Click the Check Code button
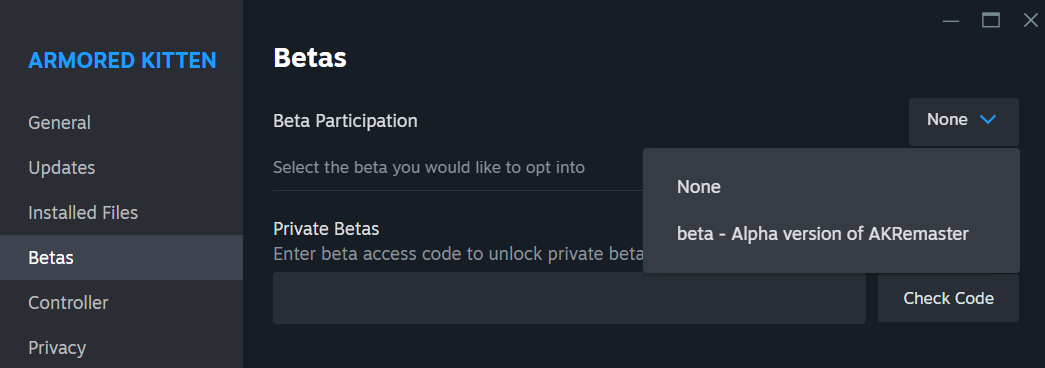The height and width of the screenshot is (368, 1045). click(x=948, y=298)
